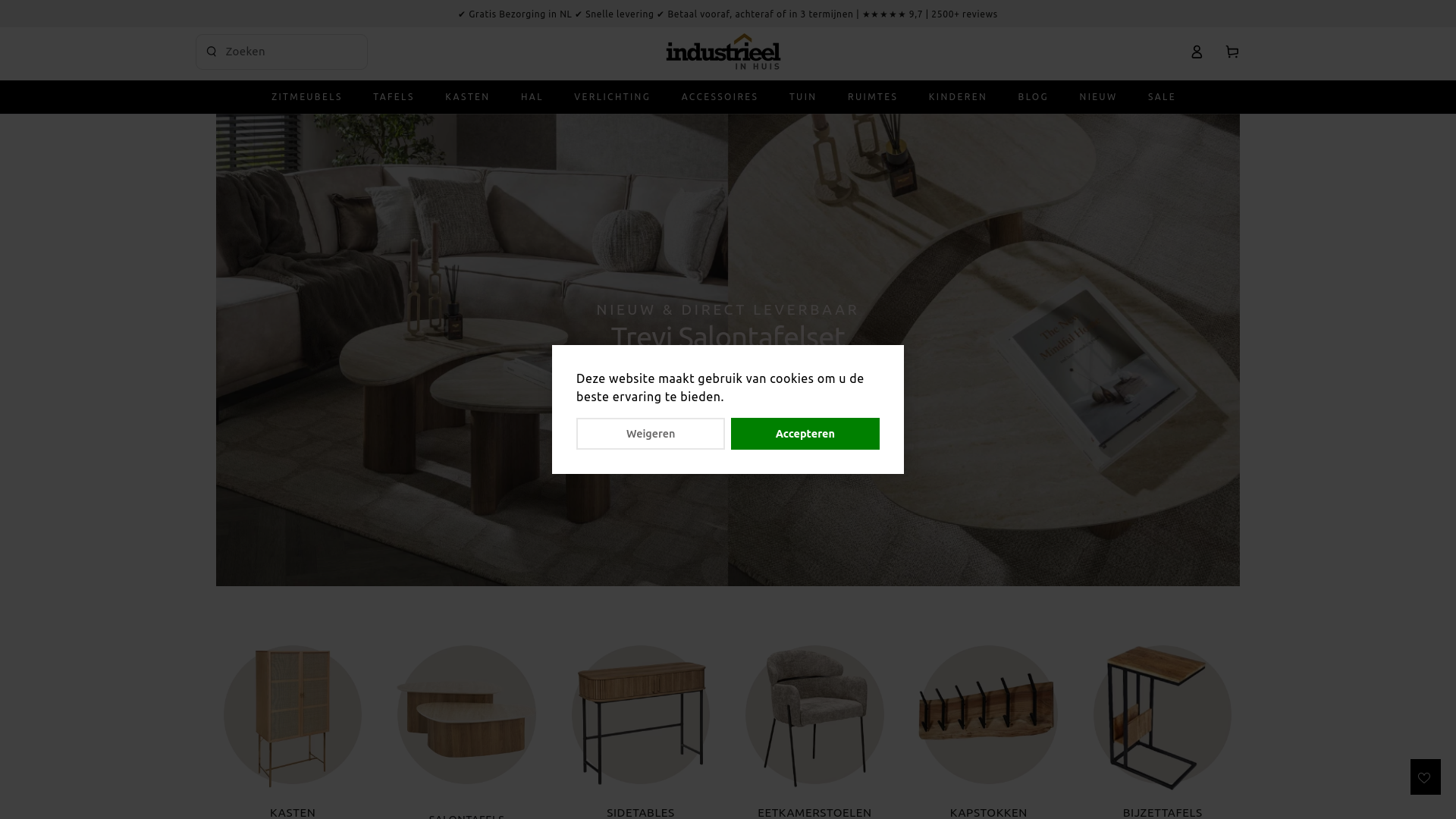
Task: Open the shopping cart icon
Action: [x=1232, y=52]
